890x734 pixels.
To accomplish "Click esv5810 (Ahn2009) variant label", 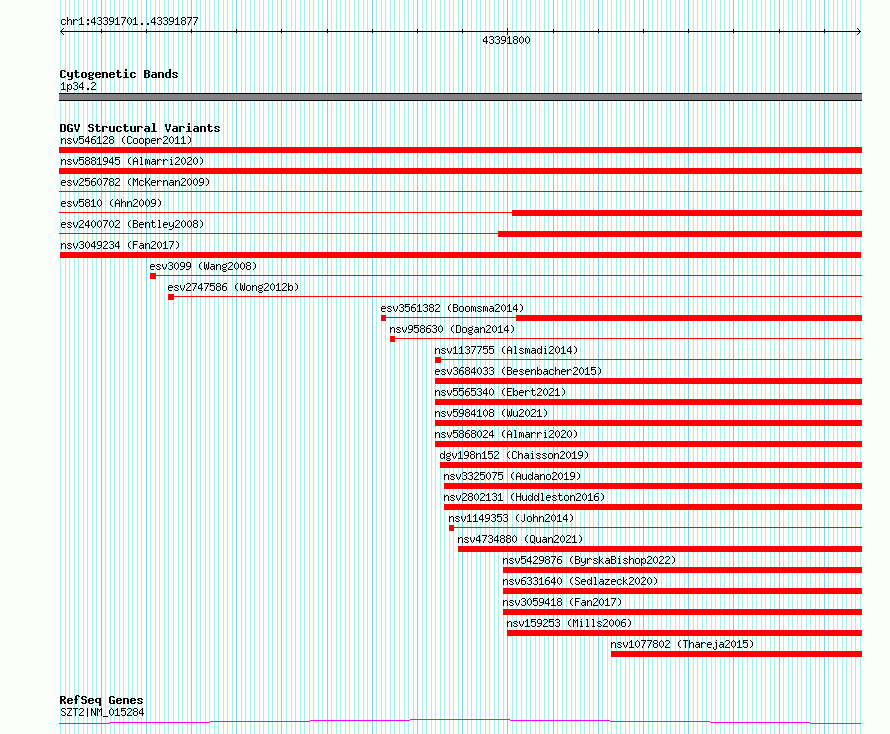I will (111, 203).
